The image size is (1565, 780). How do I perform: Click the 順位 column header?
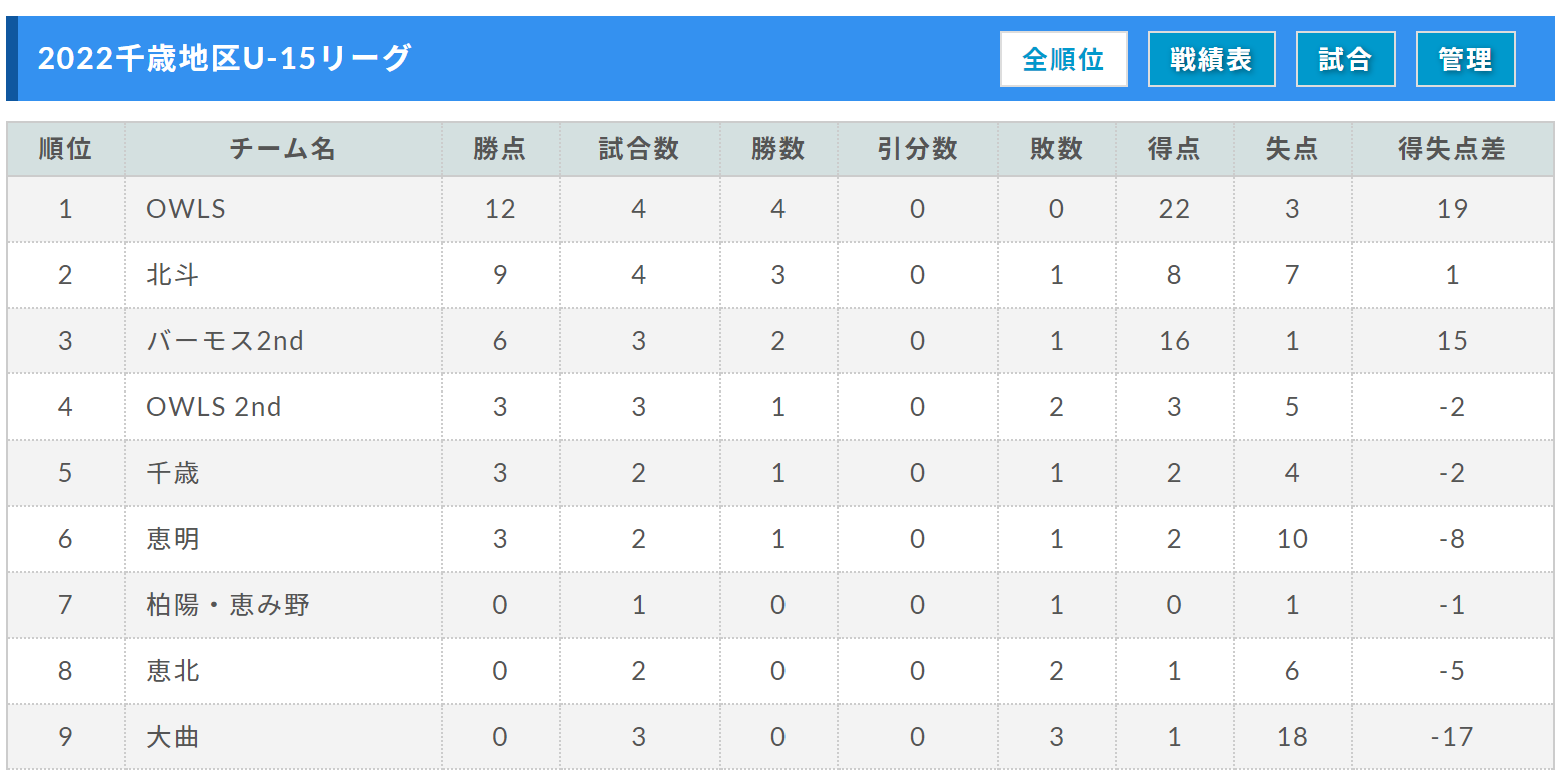[x=66, y=149]
